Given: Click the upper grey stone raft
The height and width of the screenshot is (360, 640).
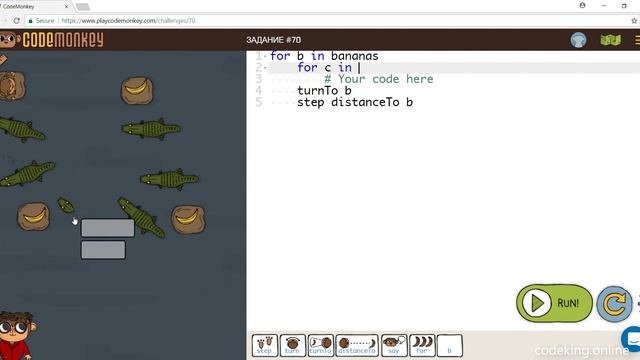Looking at the screenshot, I should [x=108, y=228].
